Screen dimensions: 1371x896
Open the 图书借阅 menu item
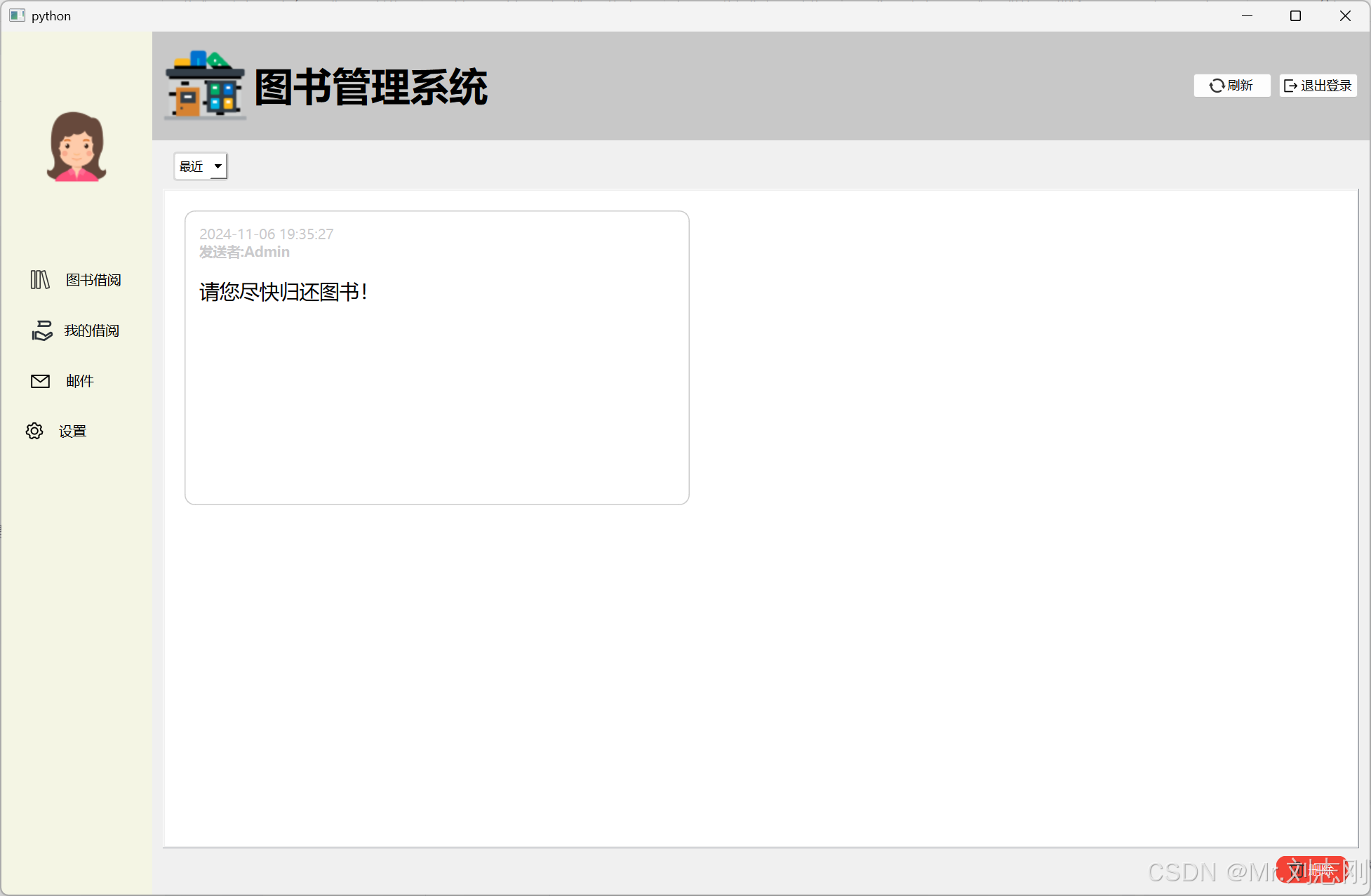[x=93, y=280]
